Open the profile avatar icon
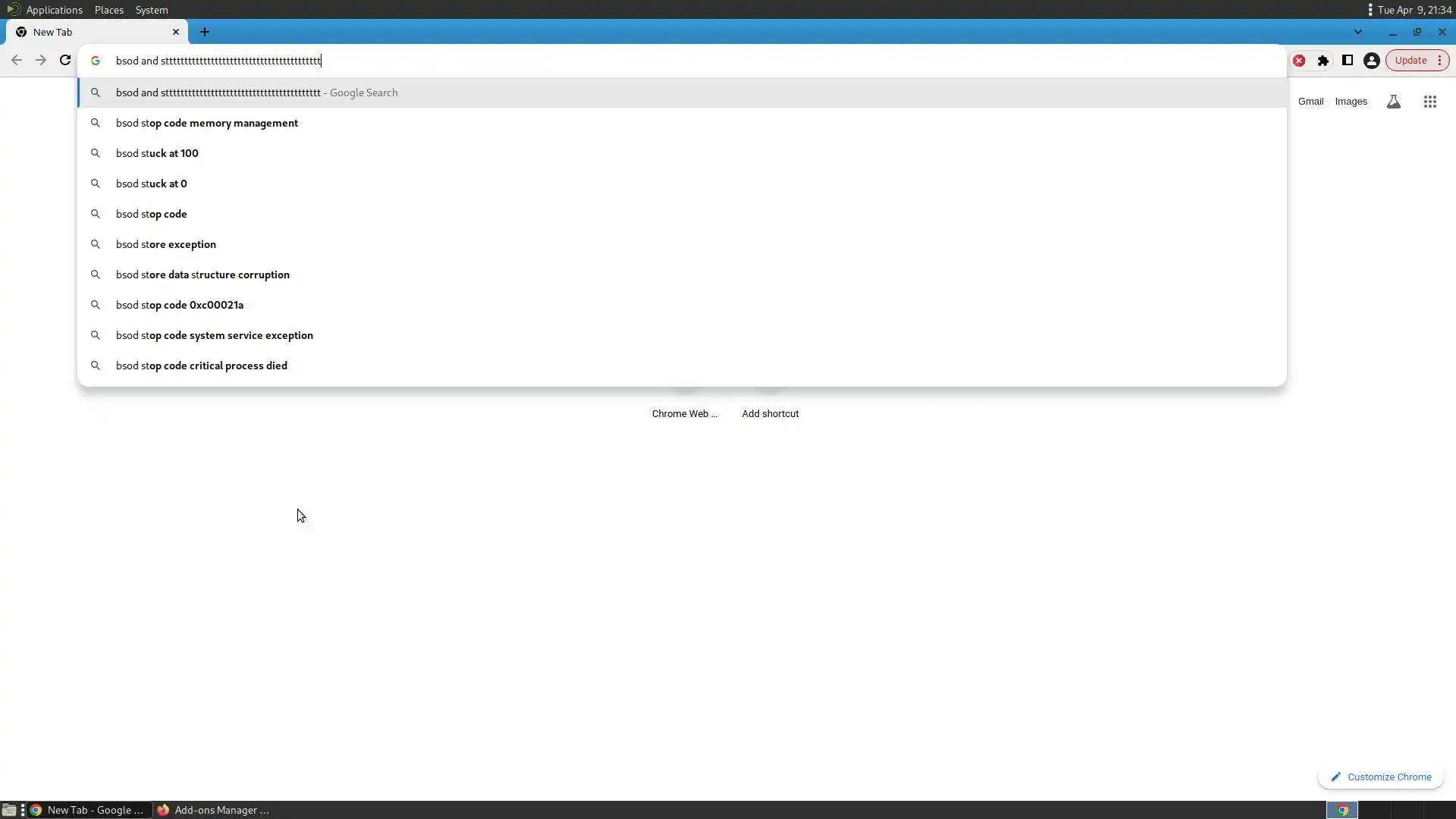1456x819 pixels. click(x=1371, y=61)
